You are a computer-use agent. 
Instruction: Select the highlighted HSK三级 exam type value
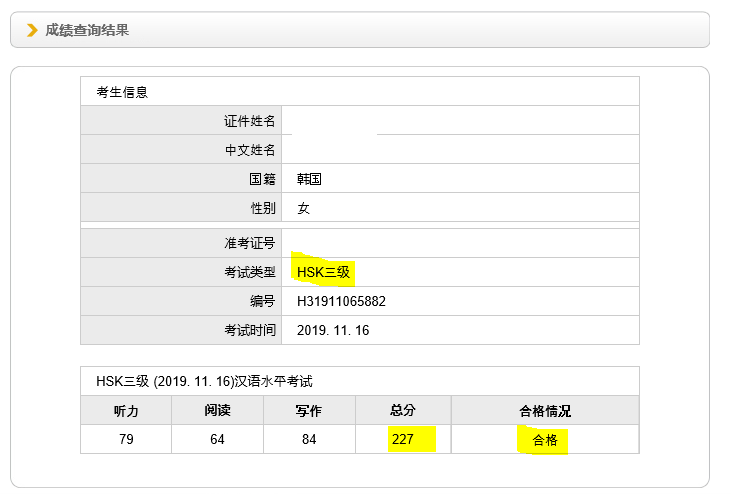[x=323, y=272]
